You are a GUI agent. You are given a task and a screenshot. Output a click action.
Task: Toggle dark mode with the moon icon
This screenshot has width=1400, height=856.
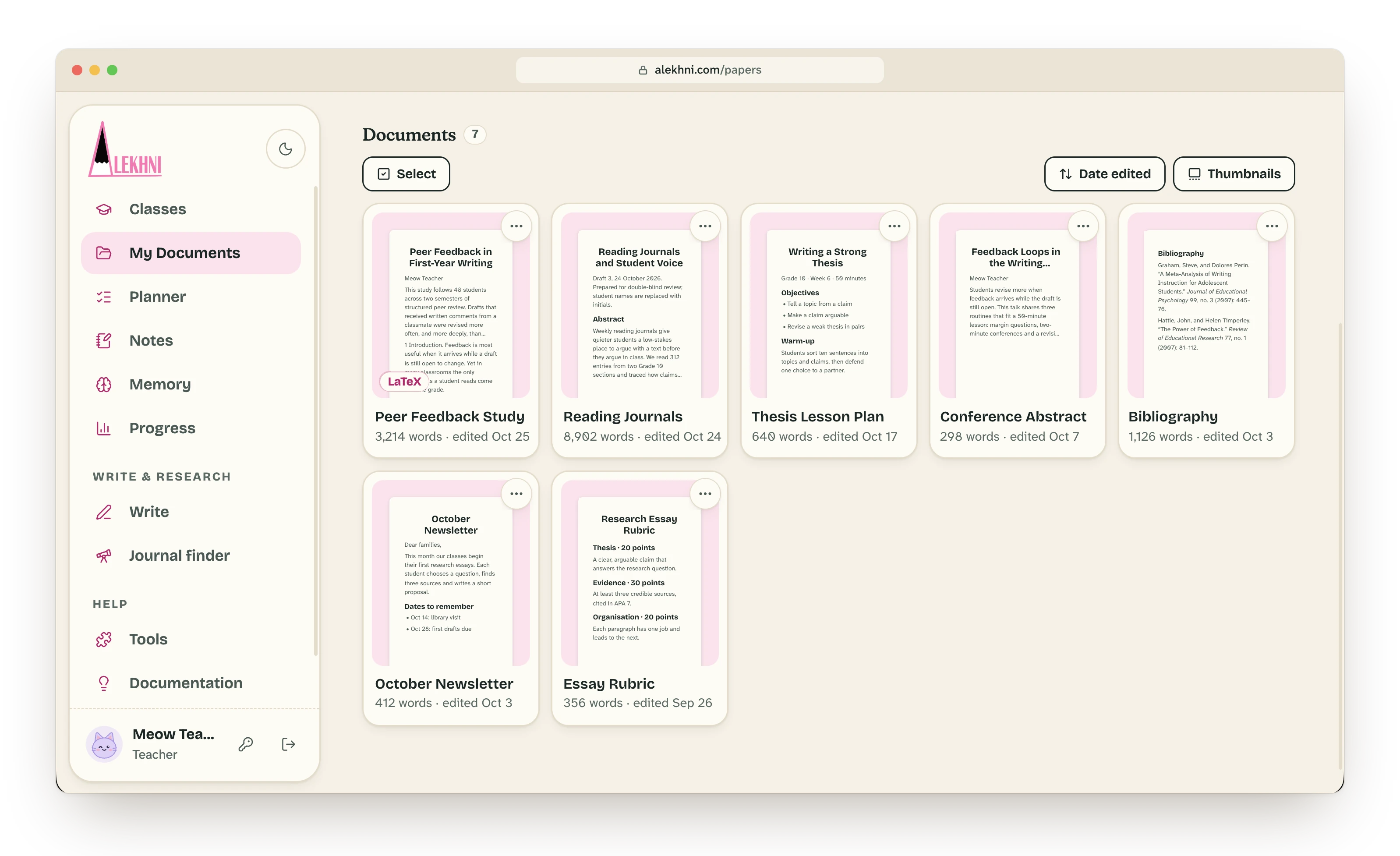tap(286, 149)
